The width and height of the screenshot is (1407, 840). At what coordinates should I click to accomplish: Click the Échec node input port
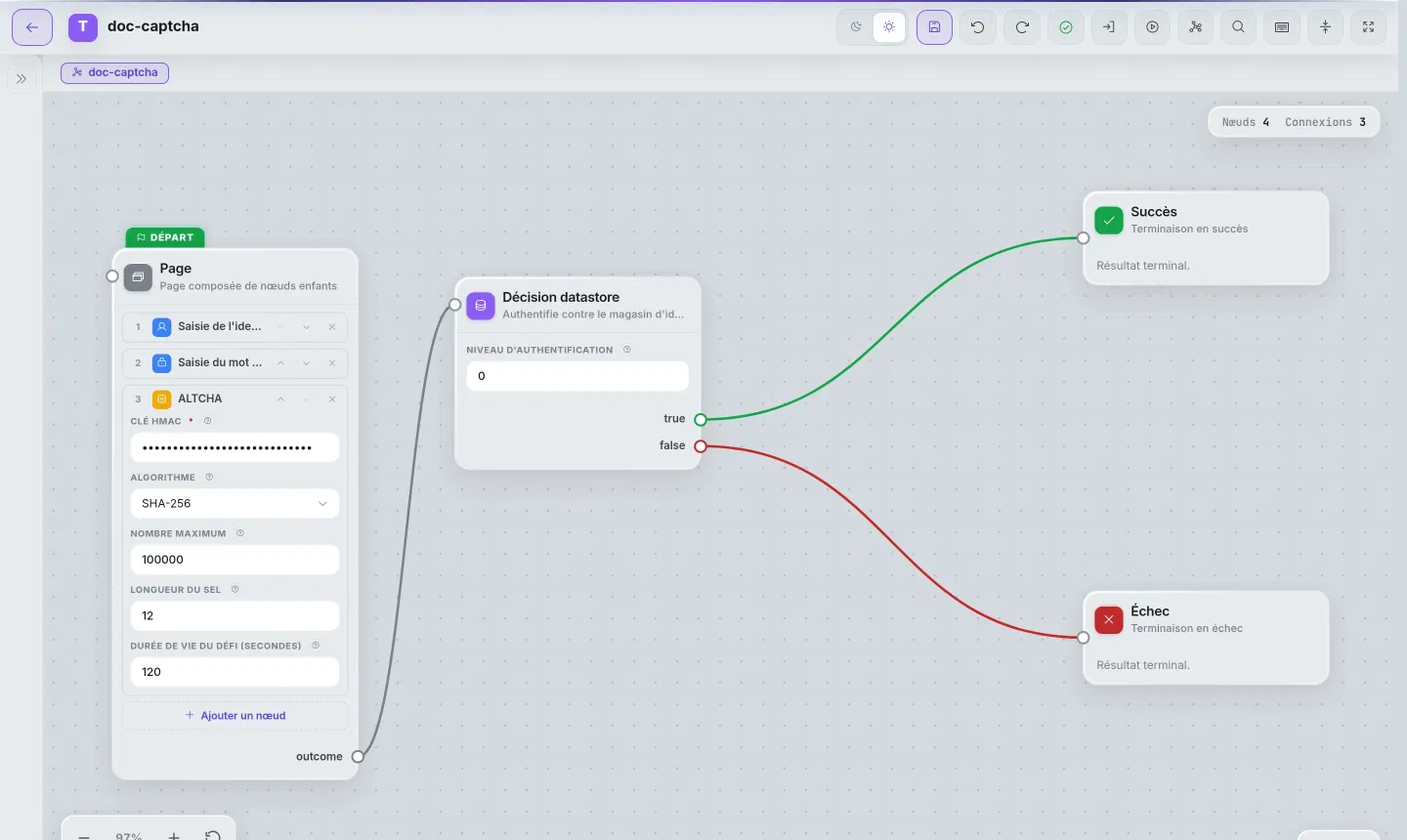point(1084,638)
